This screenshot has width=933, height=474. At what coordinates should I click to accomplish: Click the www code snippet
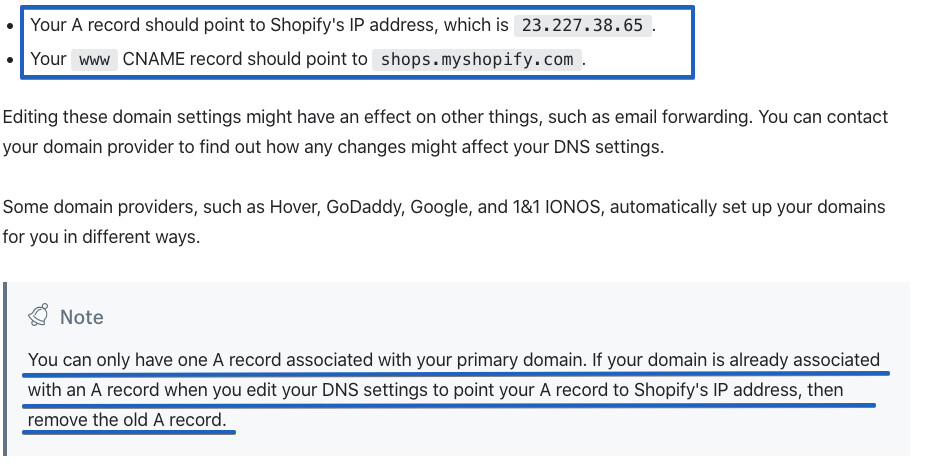point(94,59)
